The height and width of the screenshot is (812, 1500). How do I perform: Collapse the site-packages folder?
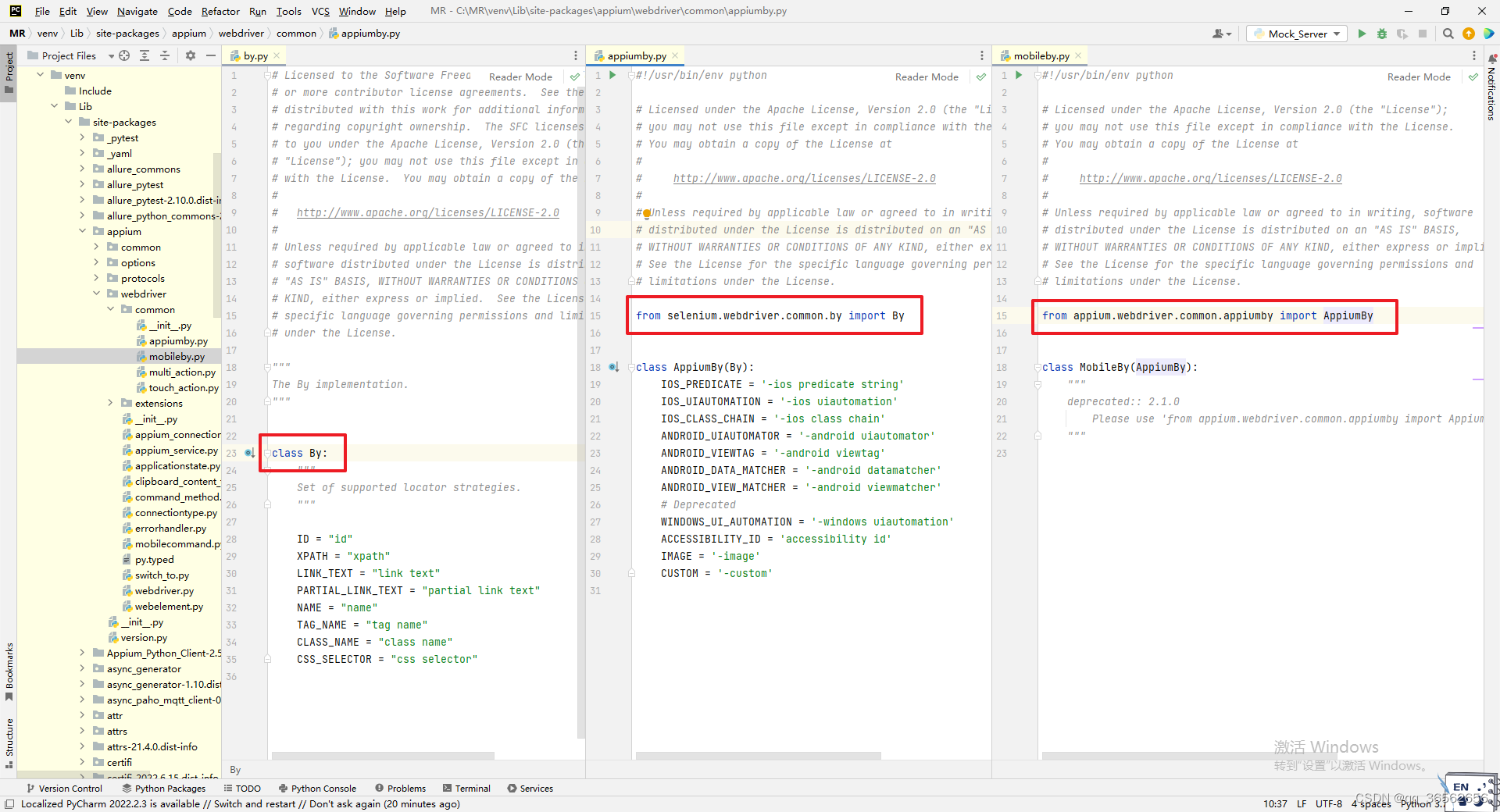[68, 122]
